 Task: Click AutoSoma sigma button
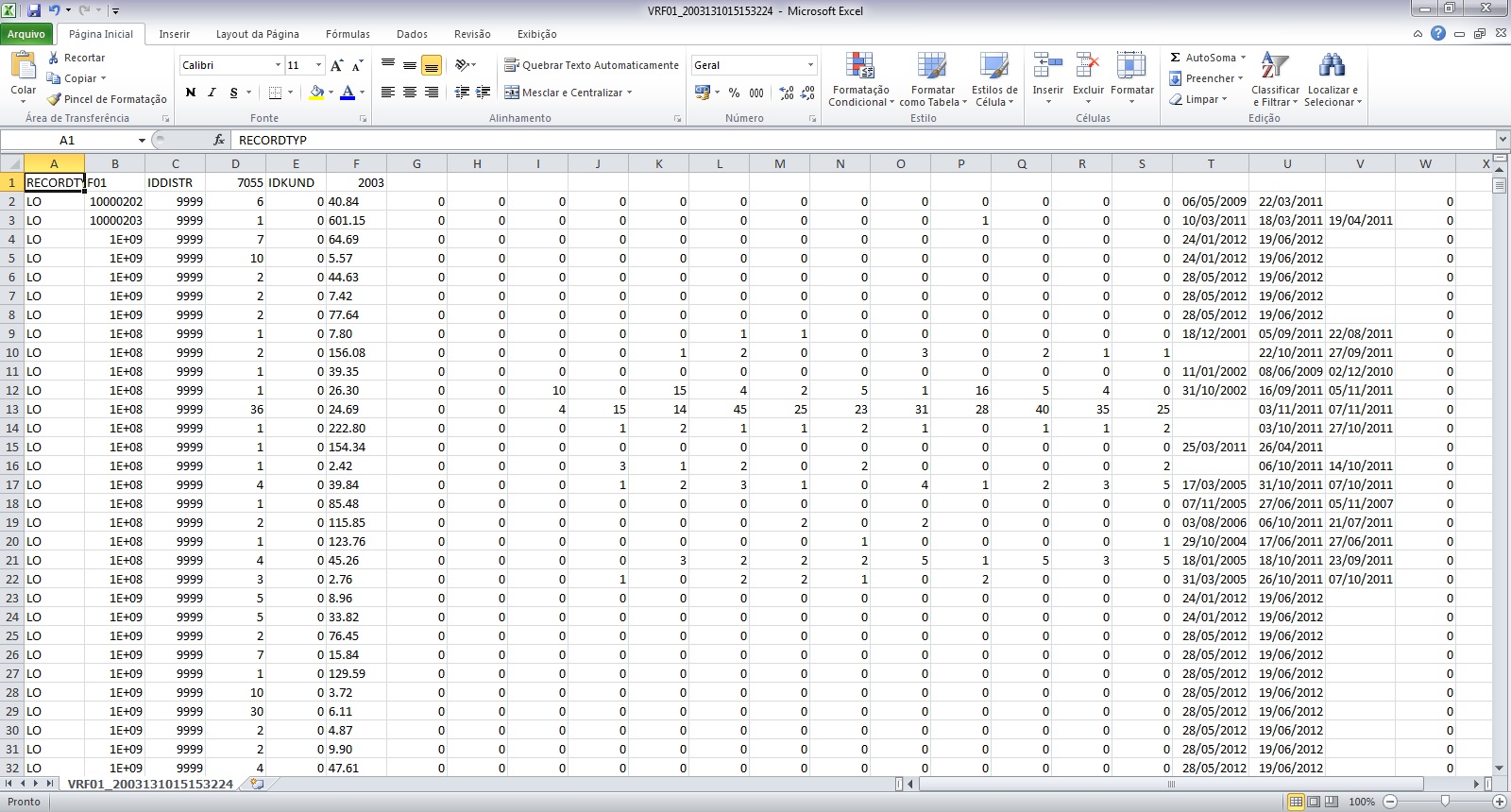[1202, 58]
